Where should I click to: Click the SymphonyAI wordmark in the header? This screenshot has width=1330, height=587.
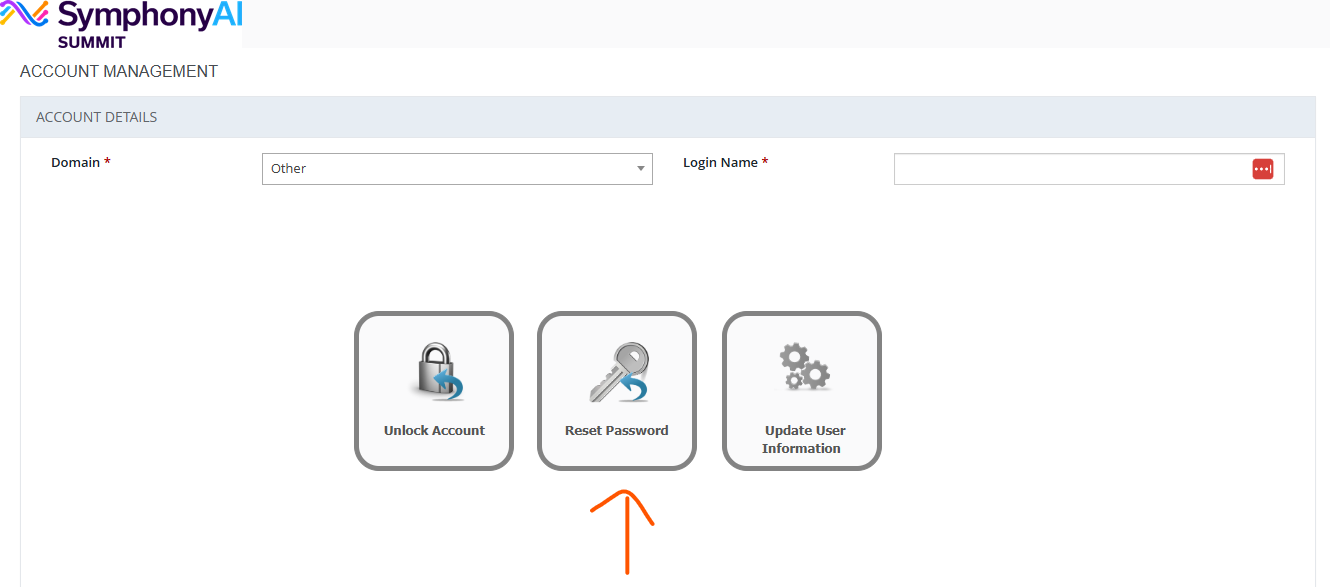(x=150, y=17)
